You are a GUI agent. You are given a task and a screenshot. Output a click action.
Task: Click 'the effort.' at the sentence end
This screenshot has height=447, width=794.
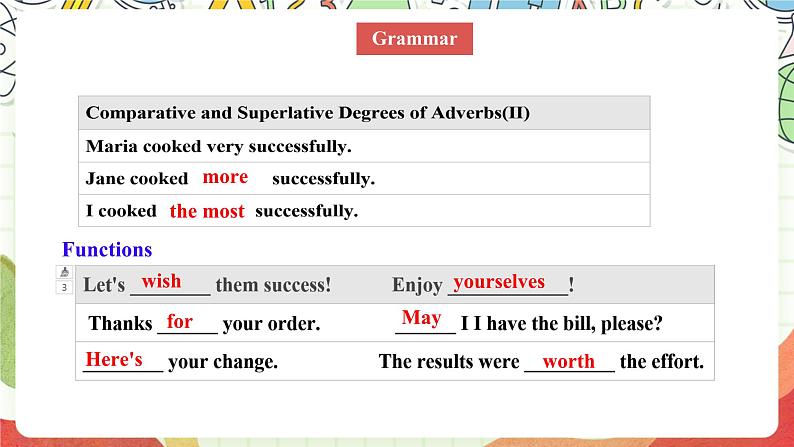point(661,362)
